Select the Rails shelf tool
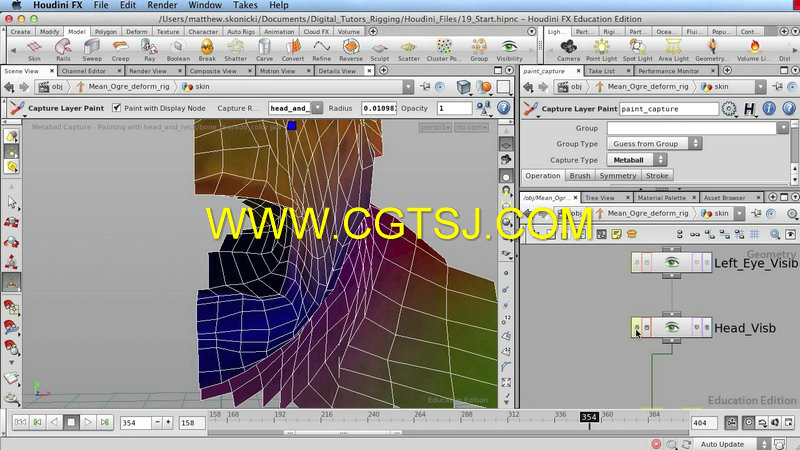Image resolution: width=800 pixels, height=450 pixels. [x=63, y=50]
